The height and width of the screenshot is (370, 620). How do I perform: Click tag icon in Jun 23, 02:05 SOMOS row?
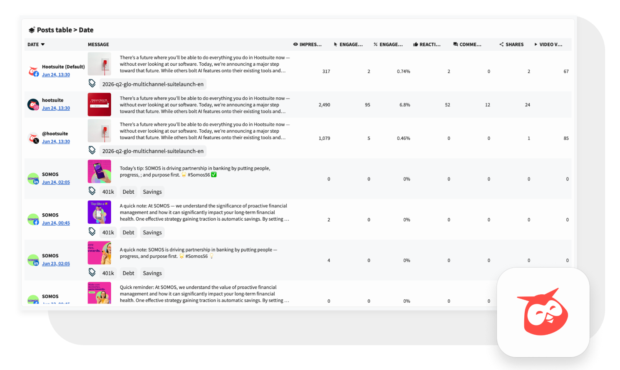[92, 272]
